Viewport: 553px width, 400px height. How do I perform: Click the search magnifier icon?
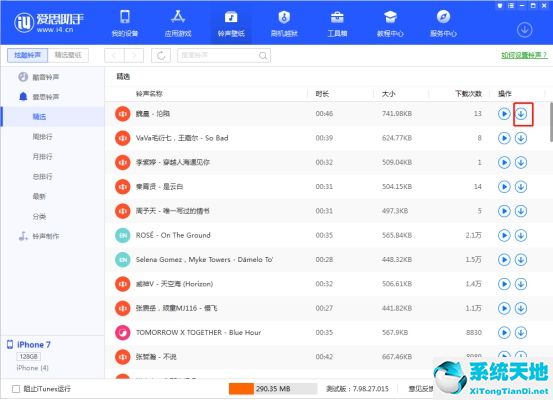tap(263, 56)
